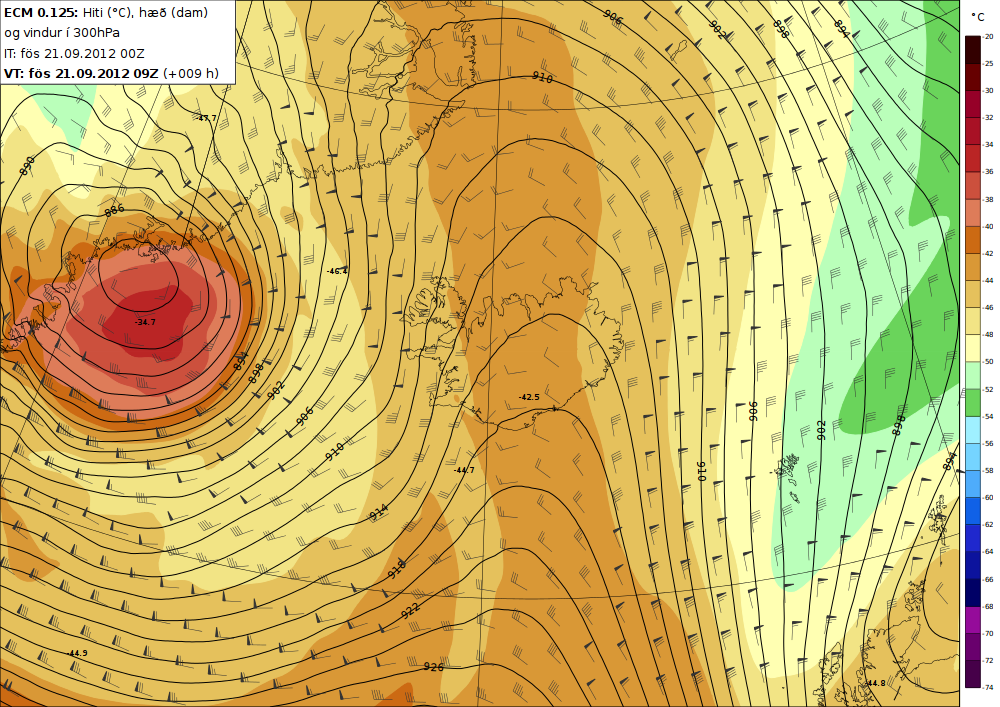The width and height of the screenshot is (1000, 707).
Task: Click the -47.7 temperature value on the map
Action: (206, 119)
